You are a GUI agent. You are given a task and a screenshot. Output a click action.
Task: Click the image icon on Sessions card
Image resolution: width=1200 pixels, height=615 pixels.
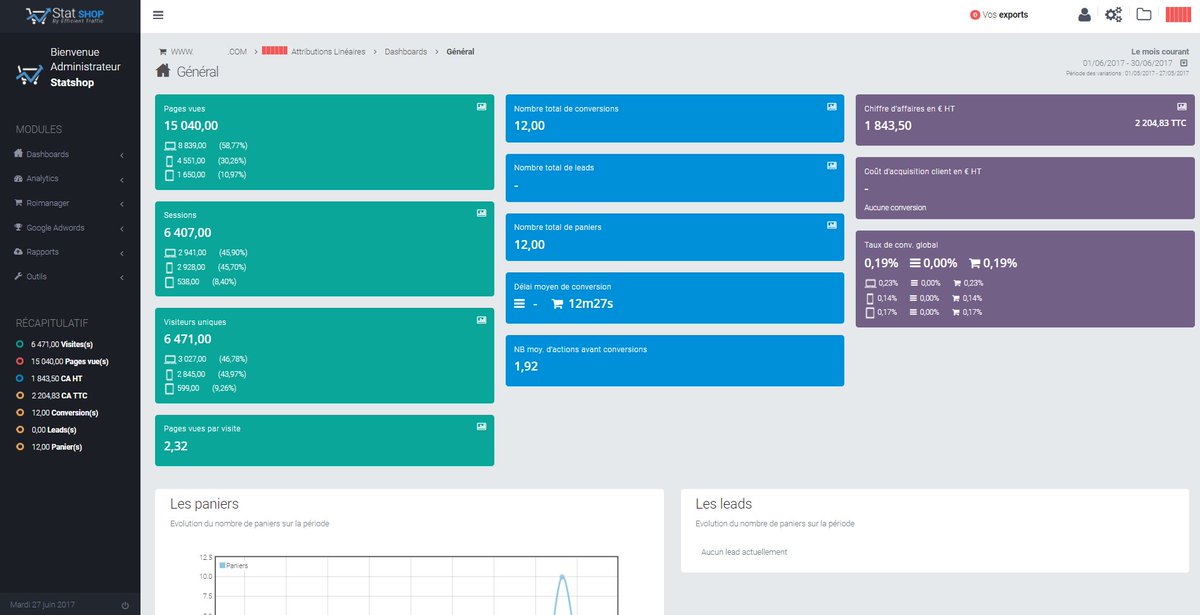click(x=482, y=213)
